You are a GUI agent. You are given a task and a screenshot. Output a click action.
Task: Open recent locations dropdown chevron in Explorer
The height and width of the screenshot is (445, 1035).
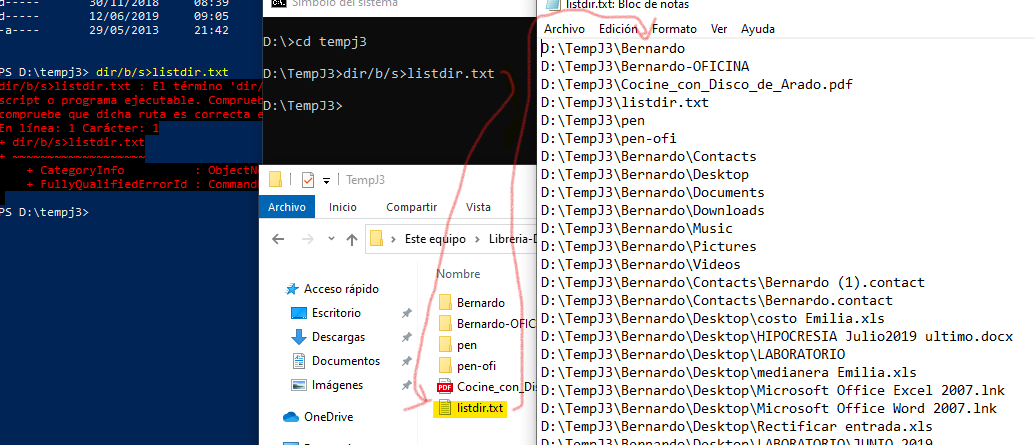click(x=331, y=239)
